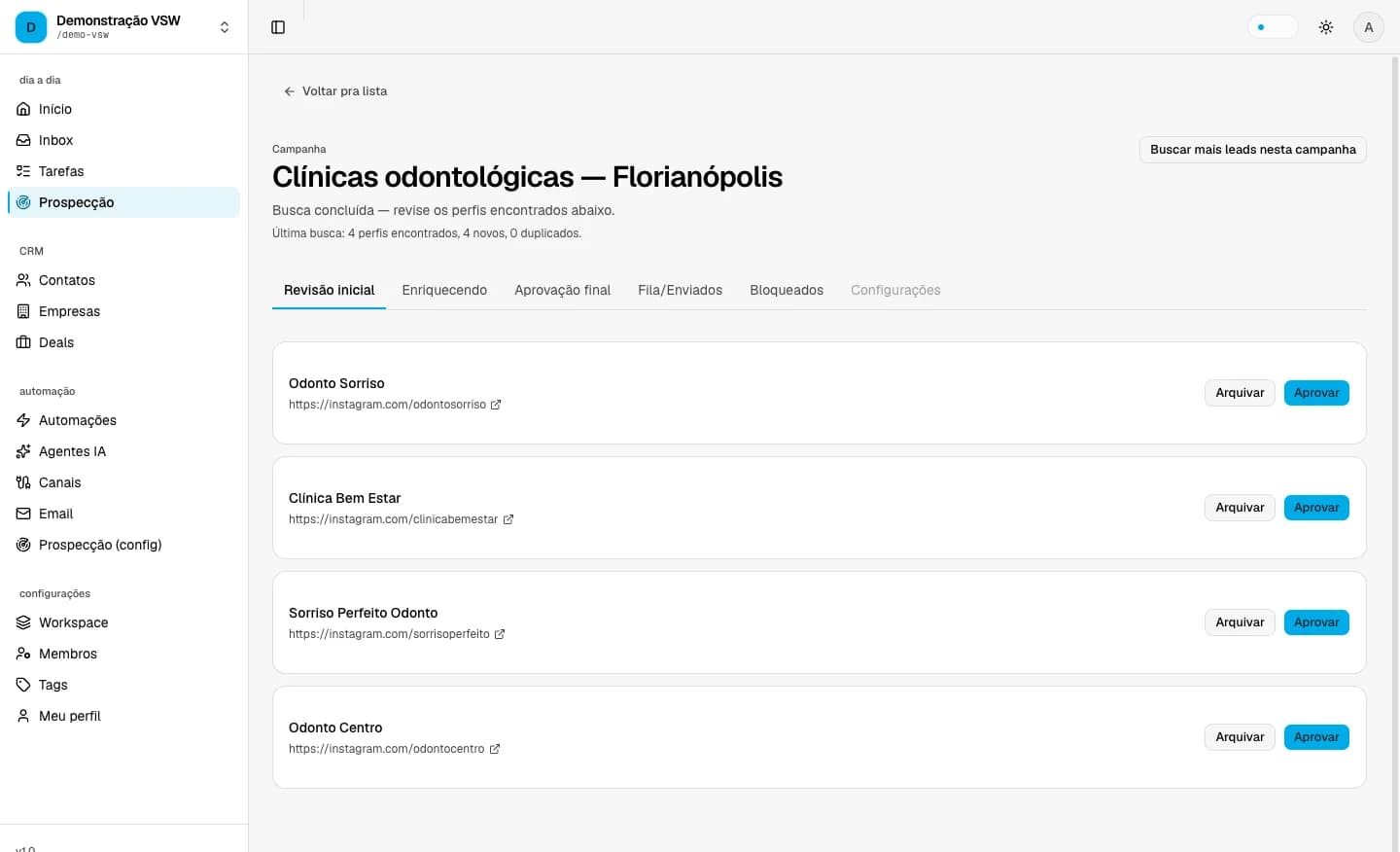Open Automações lightning icon
Image resolution: width=1400 pixels, height=852 pixels.
pyautogui.click(x=23, y=420)
